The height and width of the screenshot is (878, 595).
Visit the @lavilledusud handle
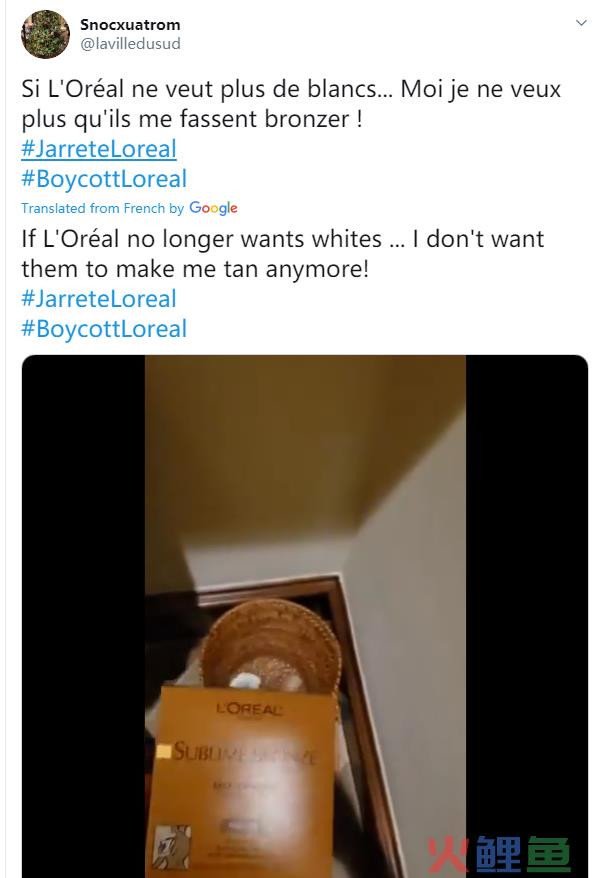pyautogui.click(x=130, y=44)
